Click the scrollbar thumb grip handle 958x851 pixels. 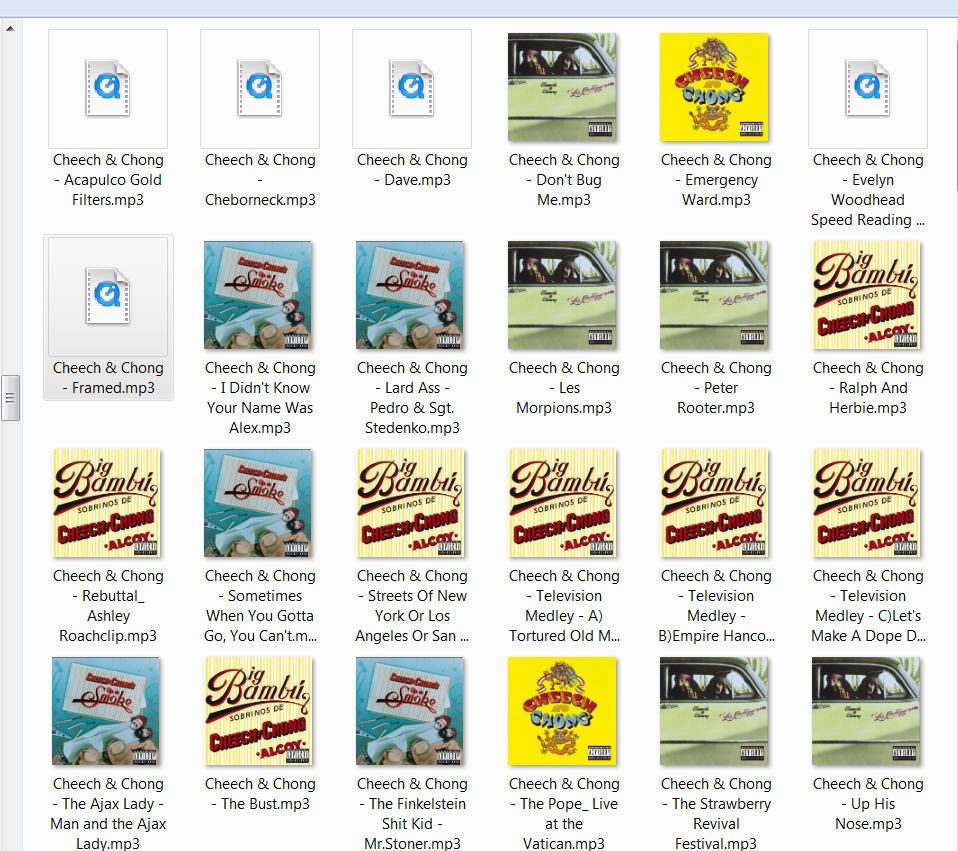coord(10,398)
